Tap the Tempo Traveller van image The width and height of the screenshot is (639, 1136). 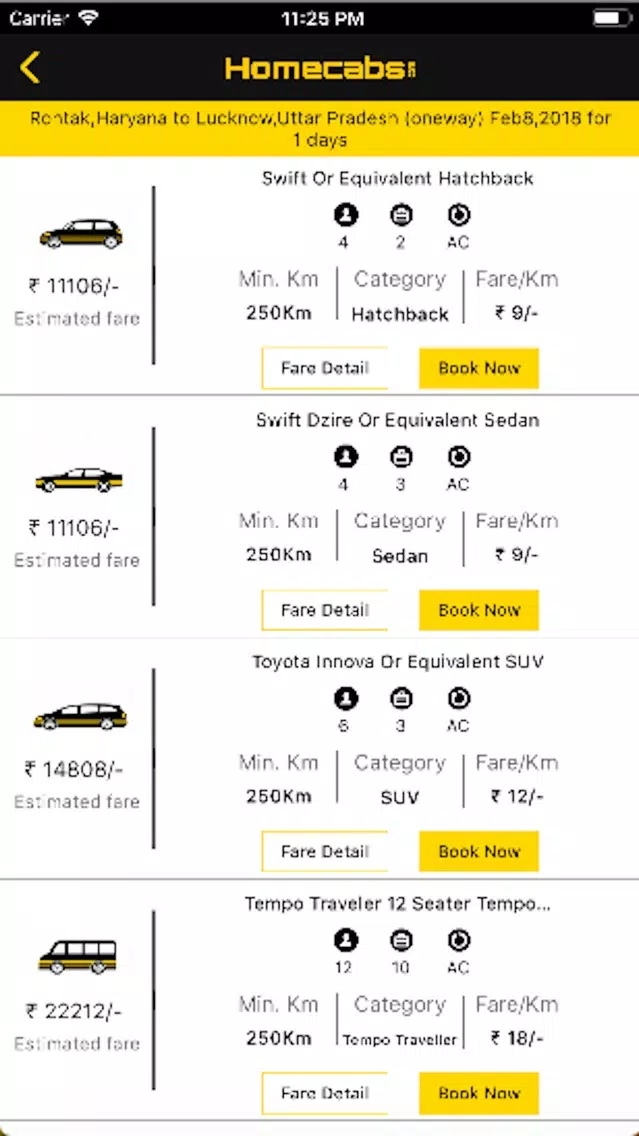(77, 956)
